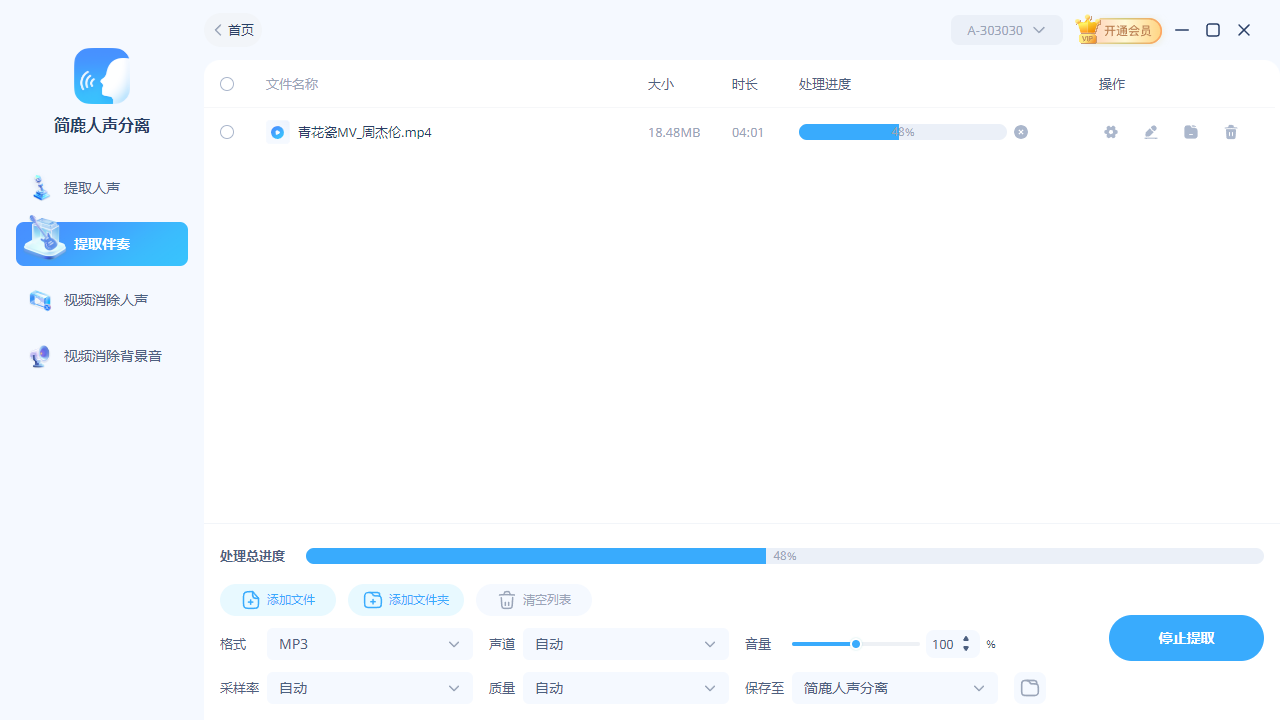This screenshot has width=1280, height=720.
Task: Delete the 青花瓷MV file entry
Action: click(1230, 132)
